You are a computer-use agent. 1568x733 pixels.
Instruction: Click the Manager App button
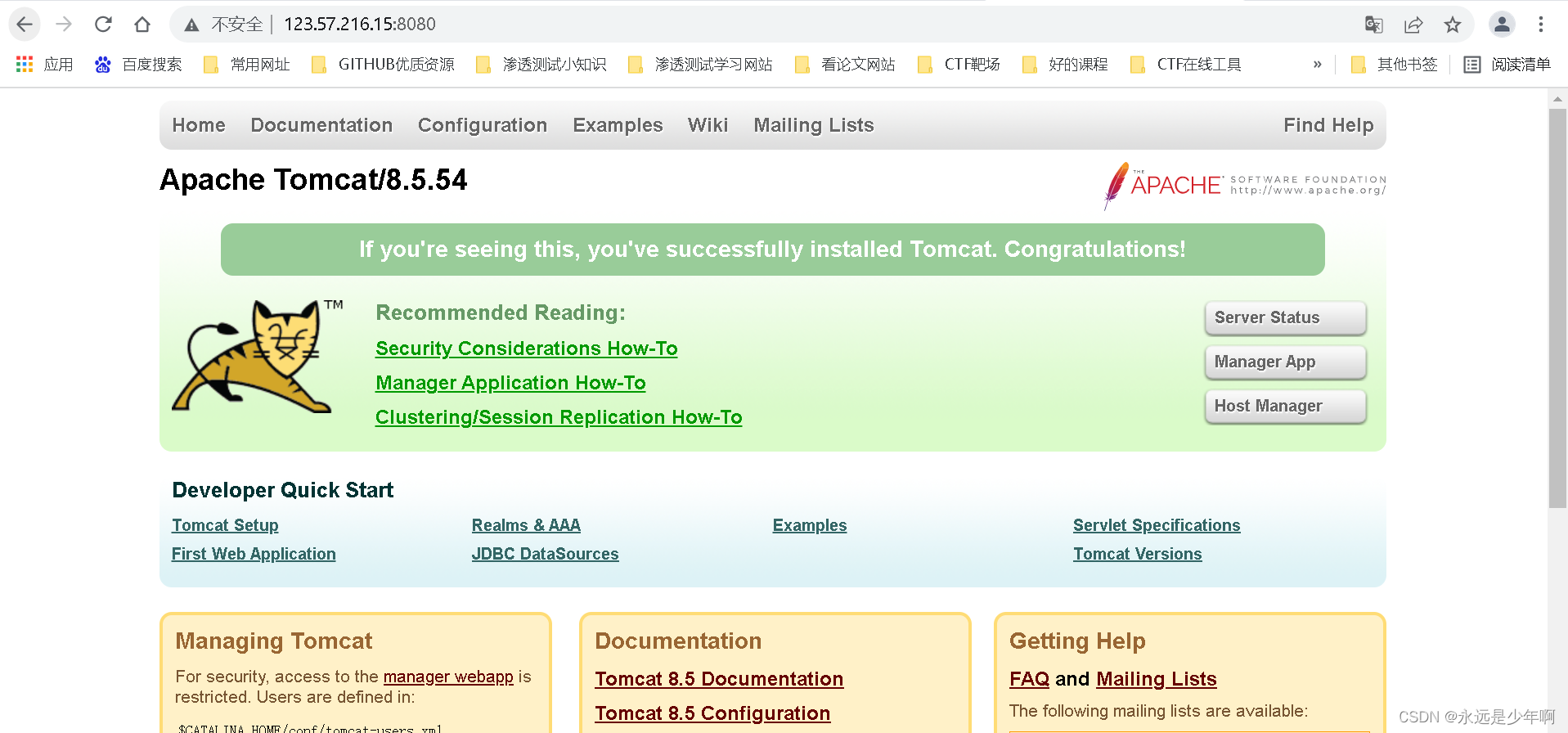[x=1285, y=362]
